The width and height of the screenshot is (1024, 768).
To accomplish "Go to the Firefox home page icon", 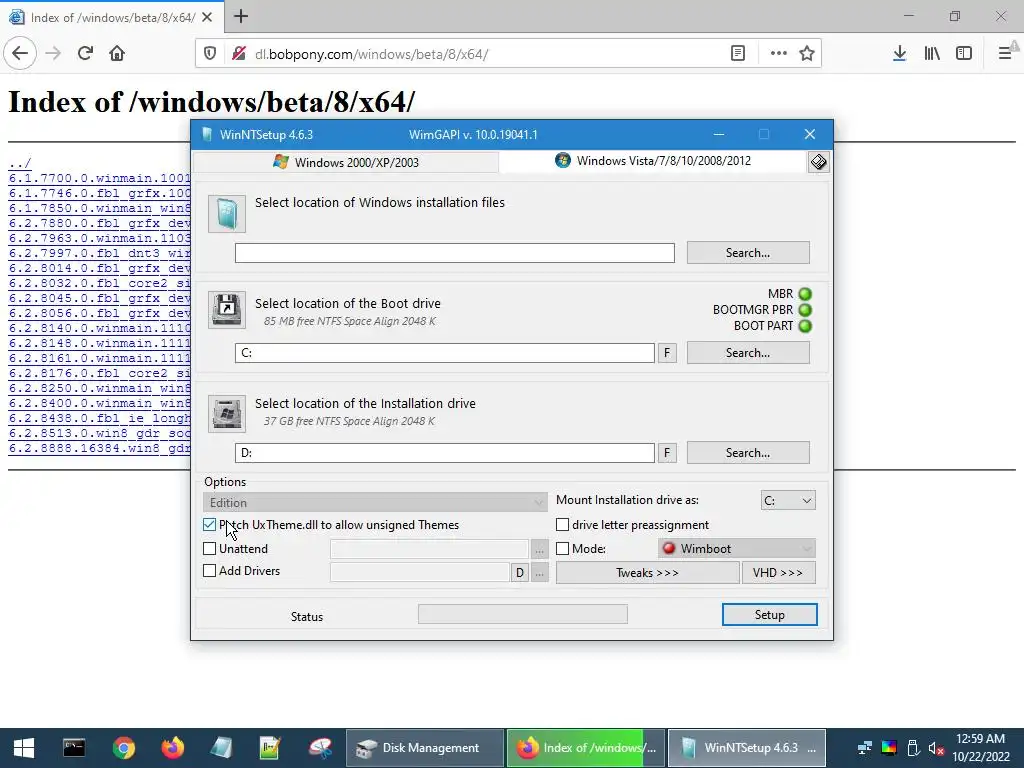I will (117, 54).
